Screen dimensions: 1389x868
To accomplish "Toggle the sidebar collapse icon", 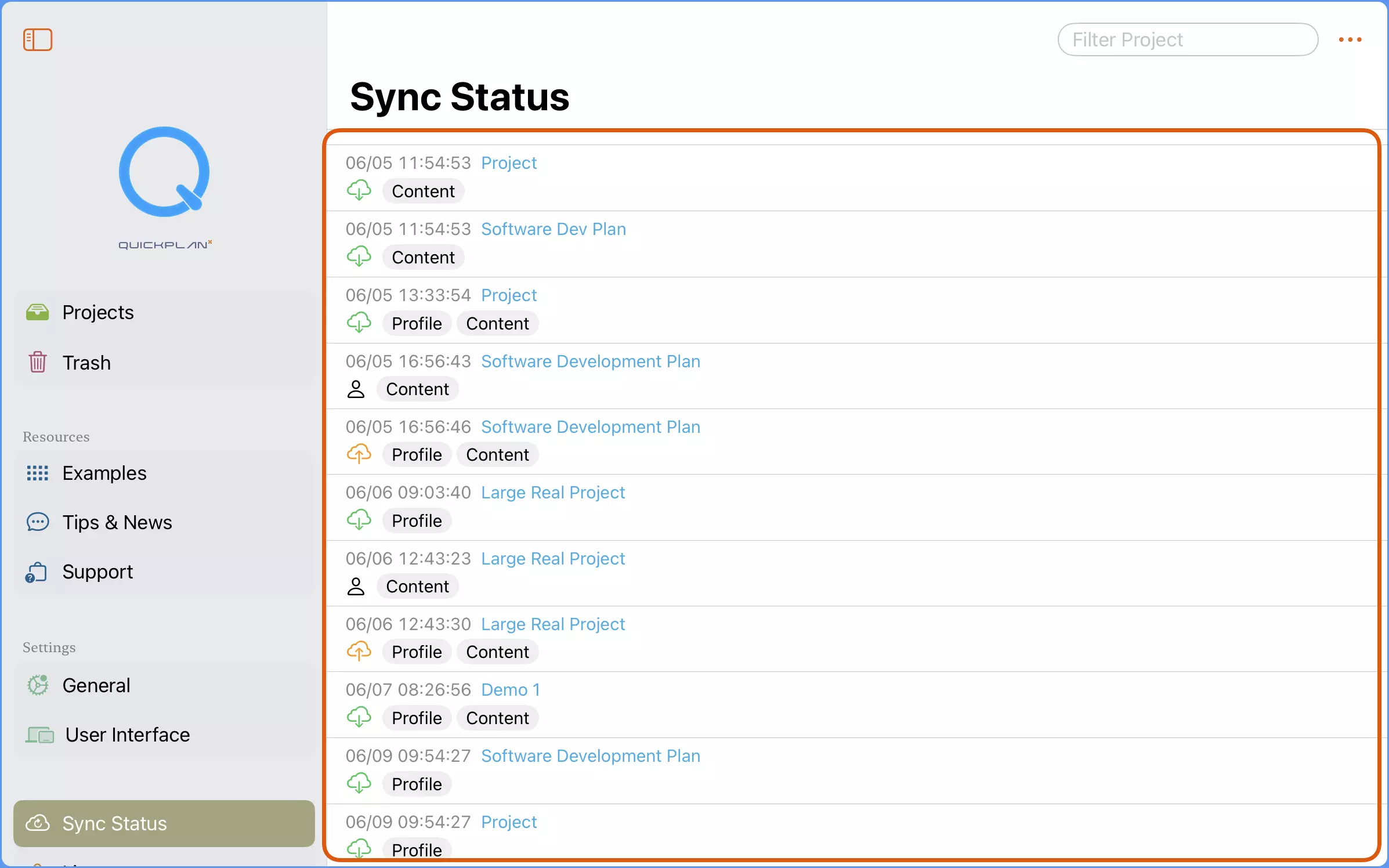I will tap(37, 39).
